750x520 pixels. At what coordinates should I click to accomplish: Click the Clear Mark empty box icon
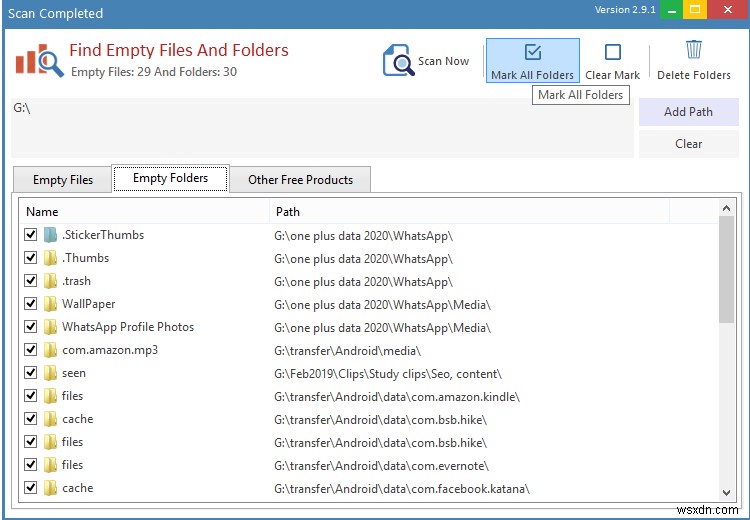click(613, 52)
